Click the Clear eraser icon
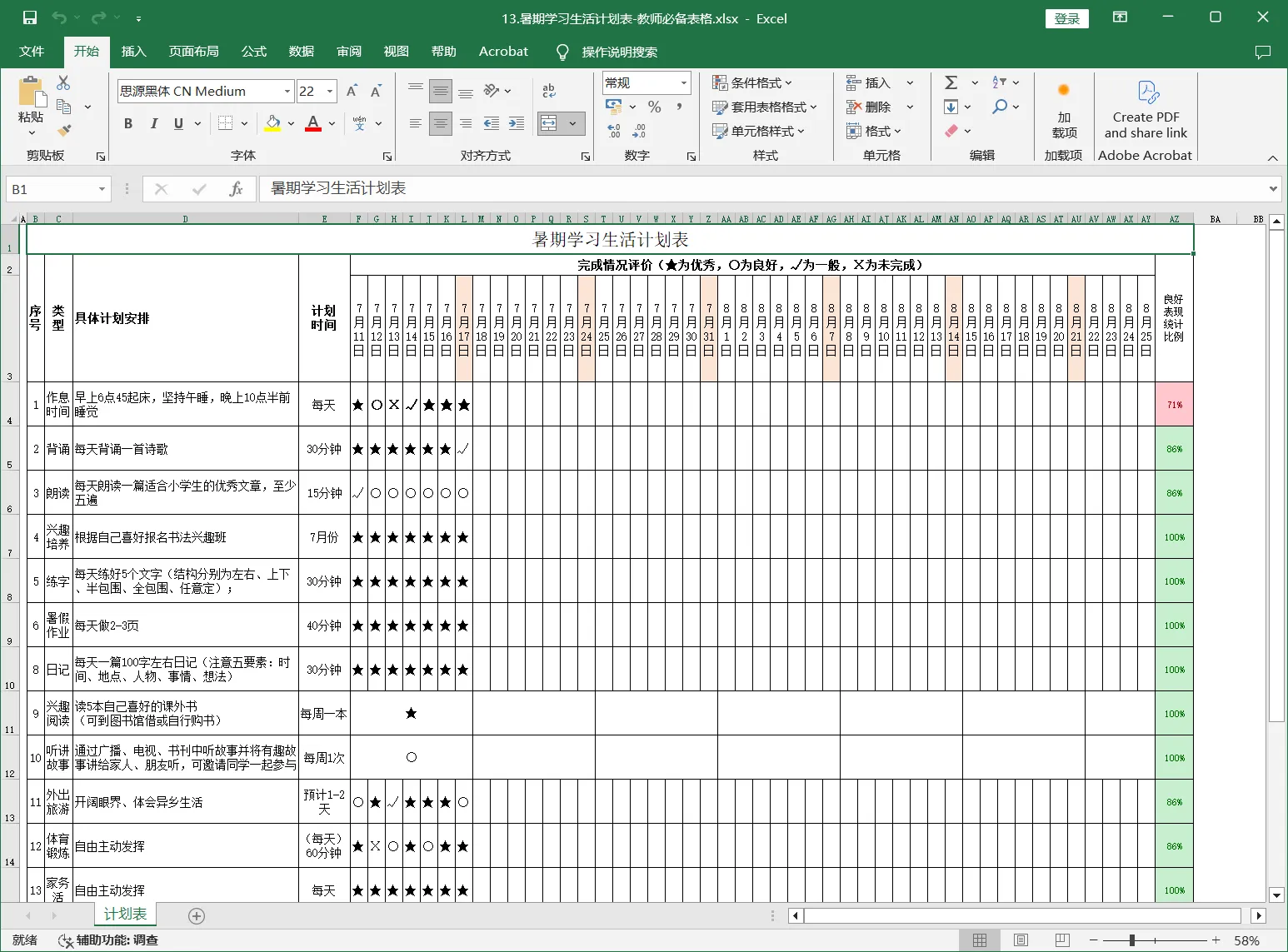The height and width of the screenshot is (952, 1288). [x=951, y=131]
